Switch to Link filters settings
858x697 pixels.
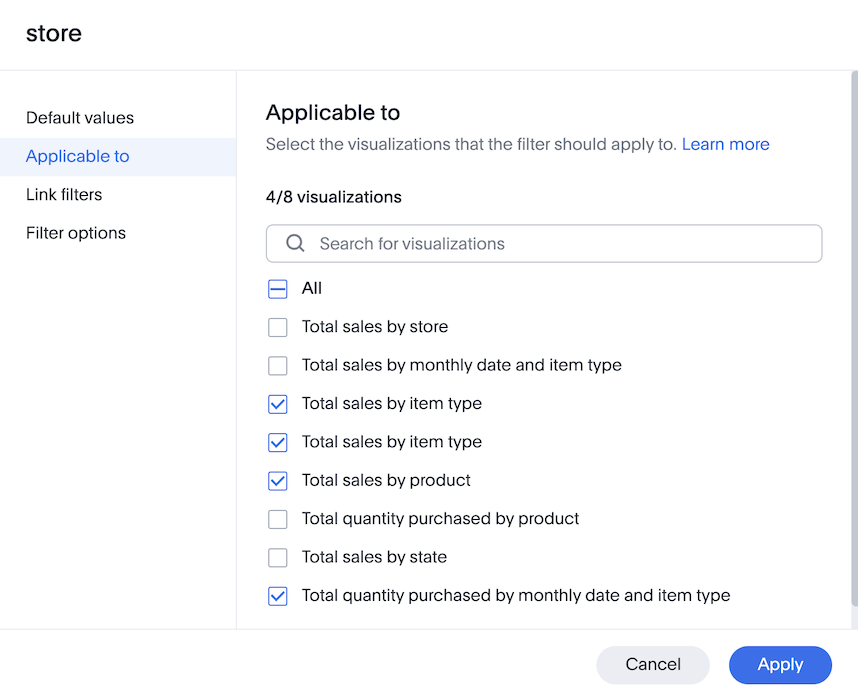coord(63,194)
